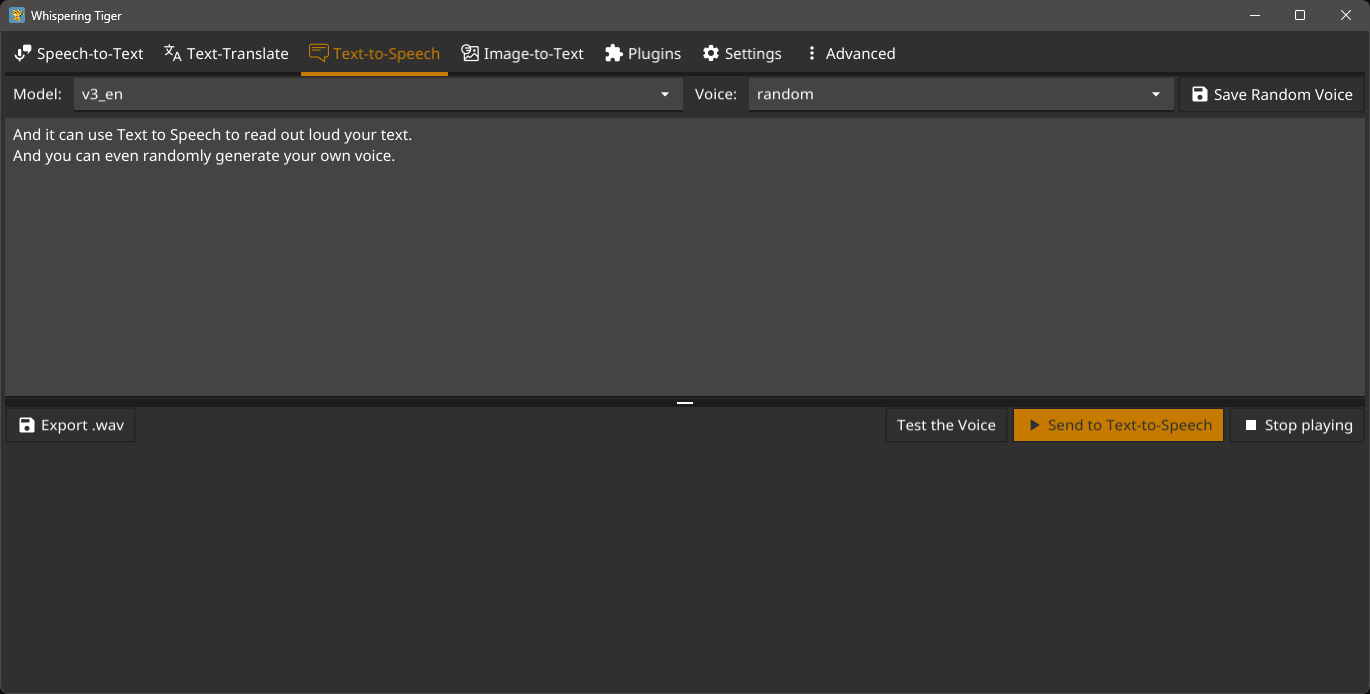The width and height of the screenshot is (1370, 694).
Task: Click Test the Voice button
Action: [x=946, y=425]
